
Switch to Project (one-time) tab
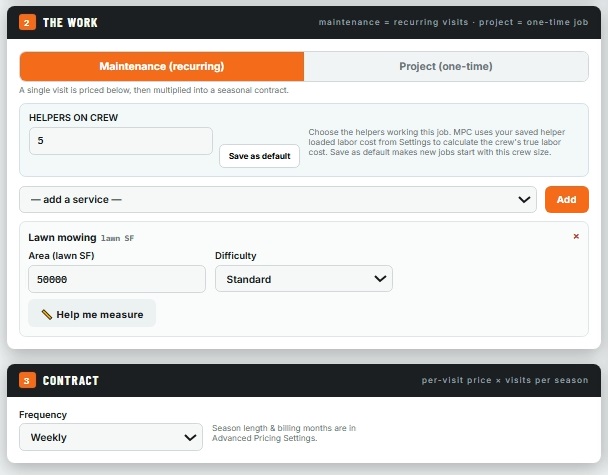coord(446,66)
